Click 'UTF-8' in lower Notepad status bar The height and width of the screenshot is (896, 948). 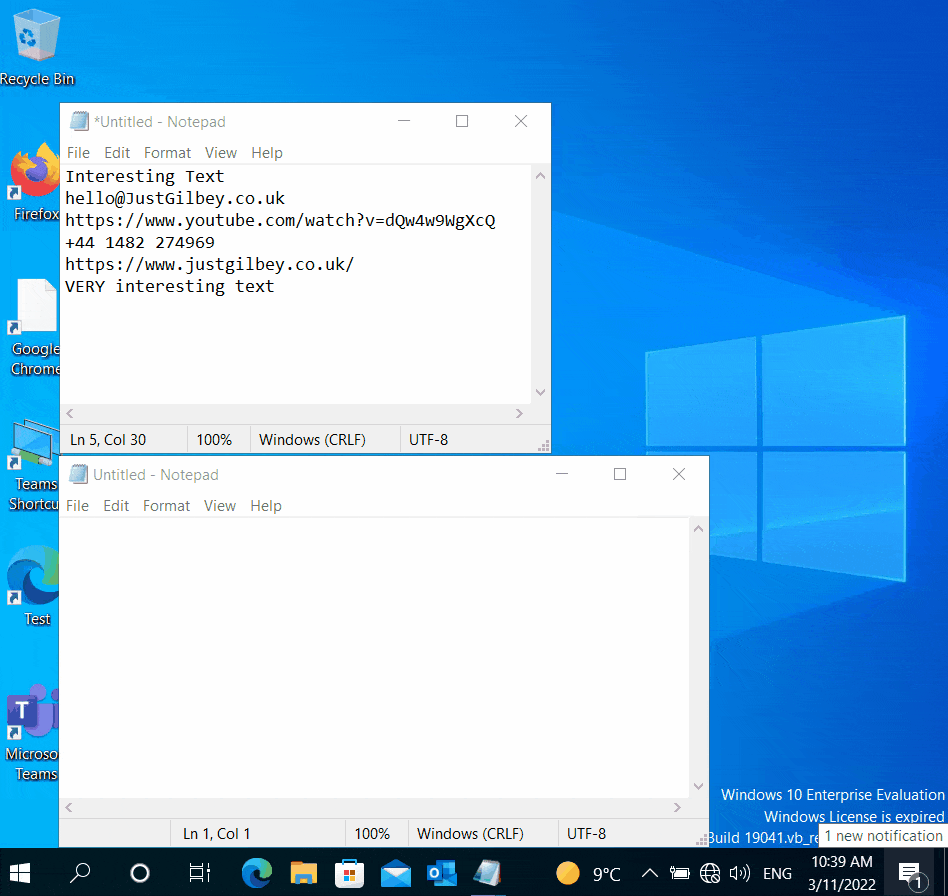(x=586, y=834)
